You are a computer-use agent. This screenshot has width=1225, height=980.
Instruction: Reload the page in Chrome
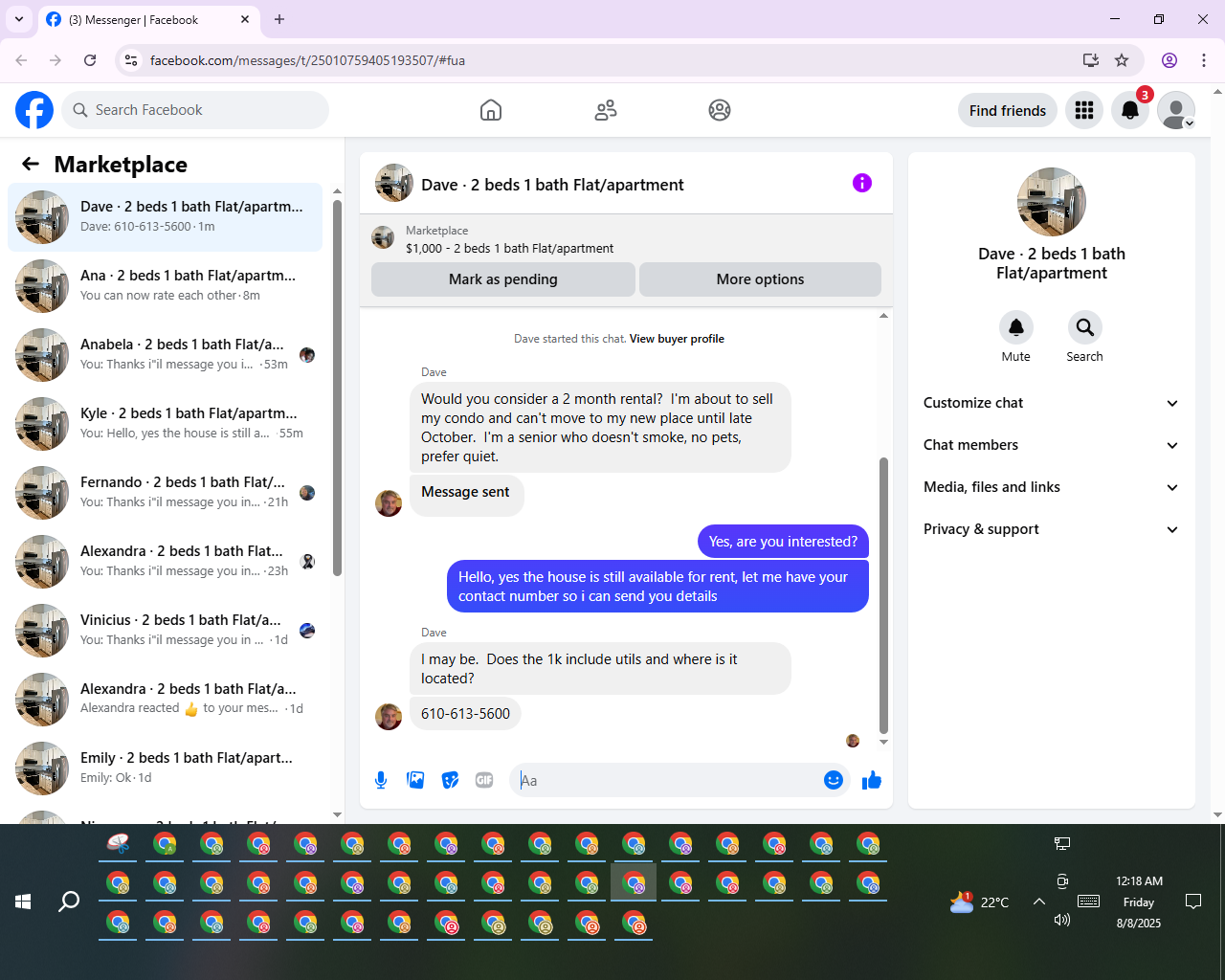coord(90,60)
